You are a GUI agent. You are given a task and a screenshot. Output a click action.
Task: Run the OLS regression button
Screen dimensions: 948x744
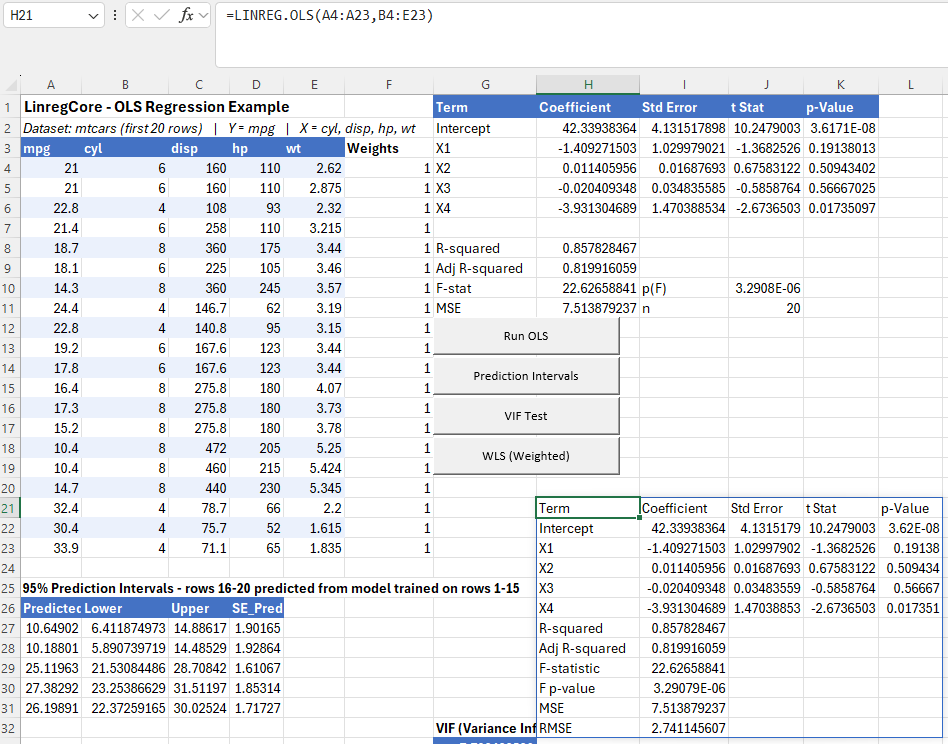(526, 336)
